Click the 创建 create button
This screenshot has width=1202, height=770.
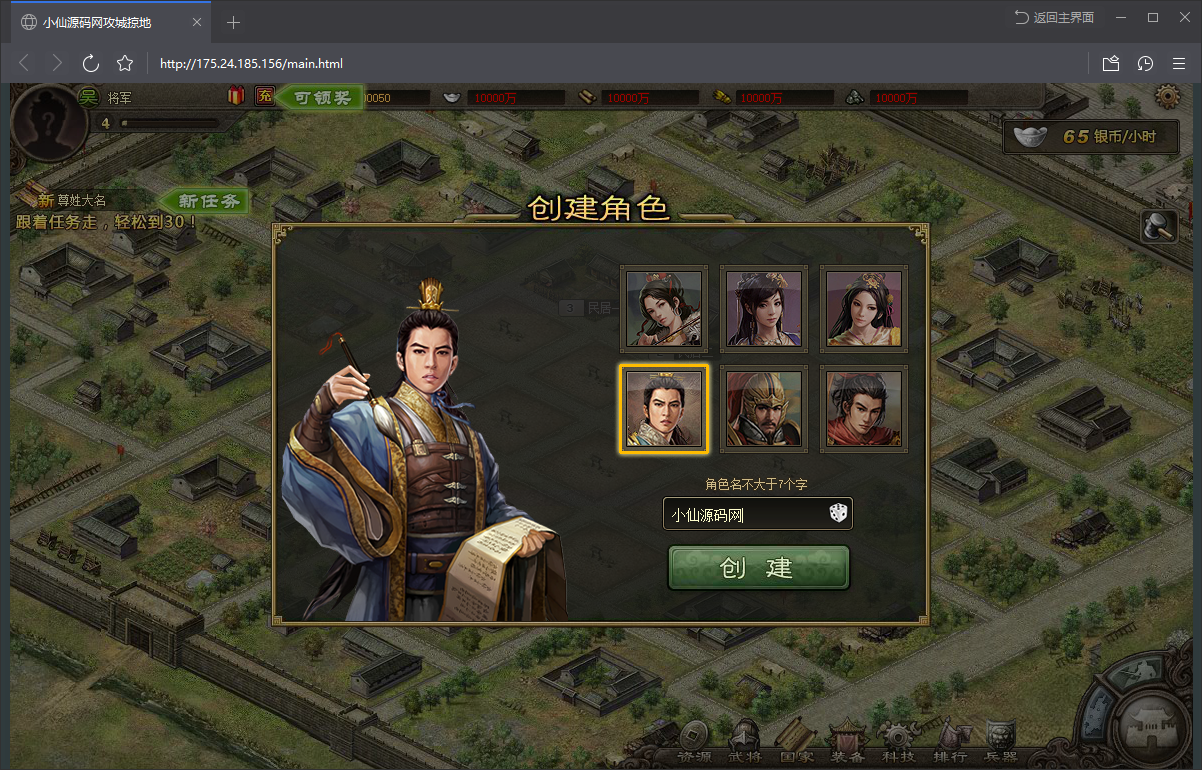[x=758, y=567]
